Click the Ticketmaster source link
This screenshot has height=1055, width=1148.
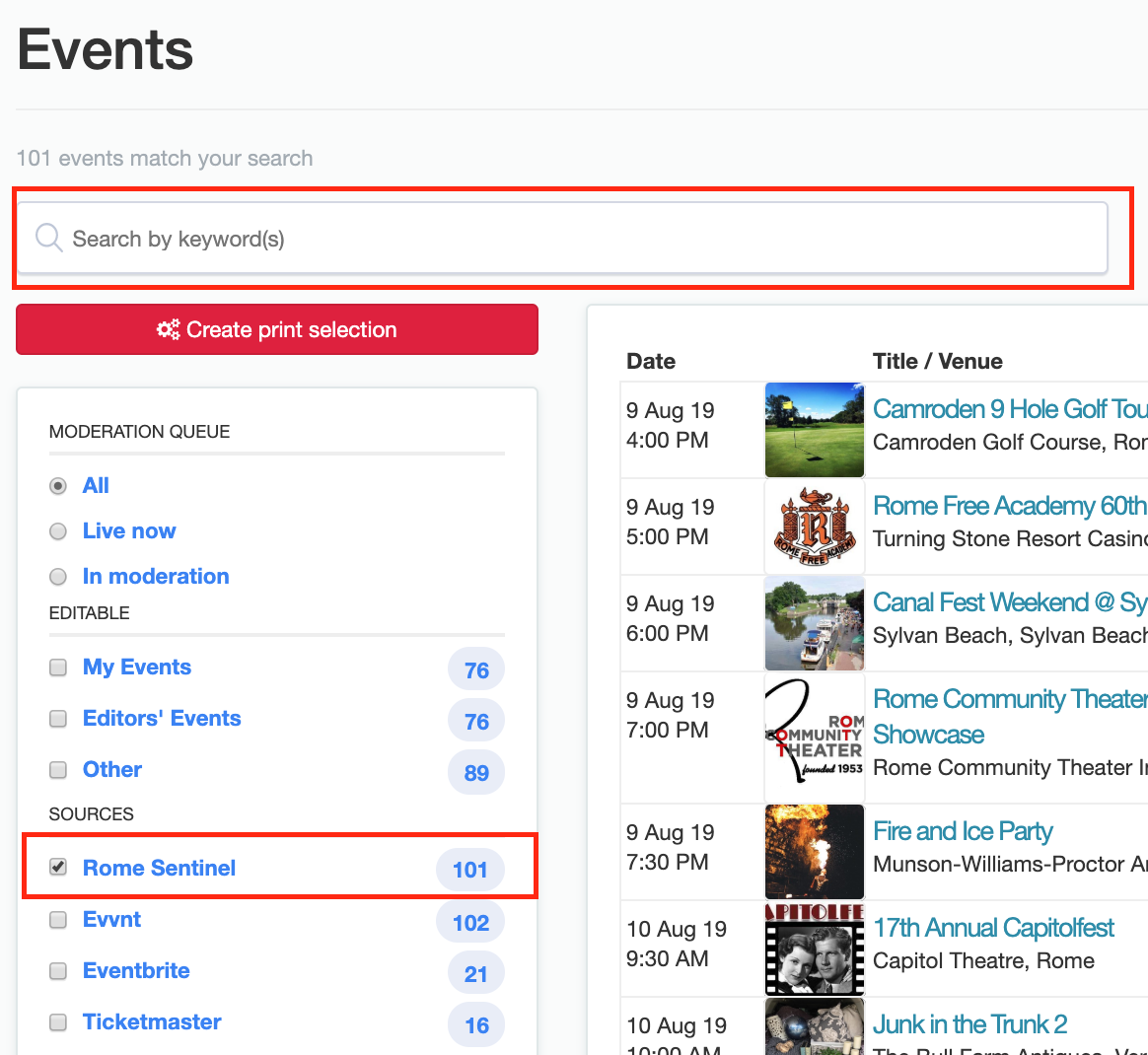(152, 1021)
